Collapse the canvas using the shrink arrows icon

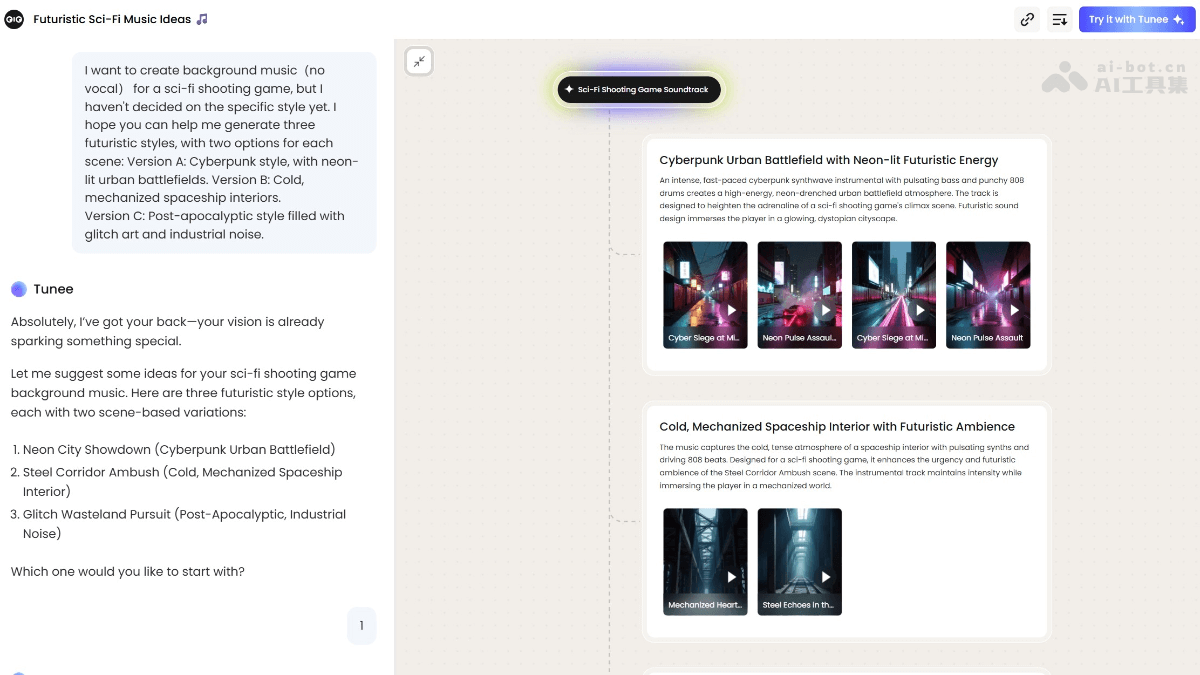(x=419, y=62)
